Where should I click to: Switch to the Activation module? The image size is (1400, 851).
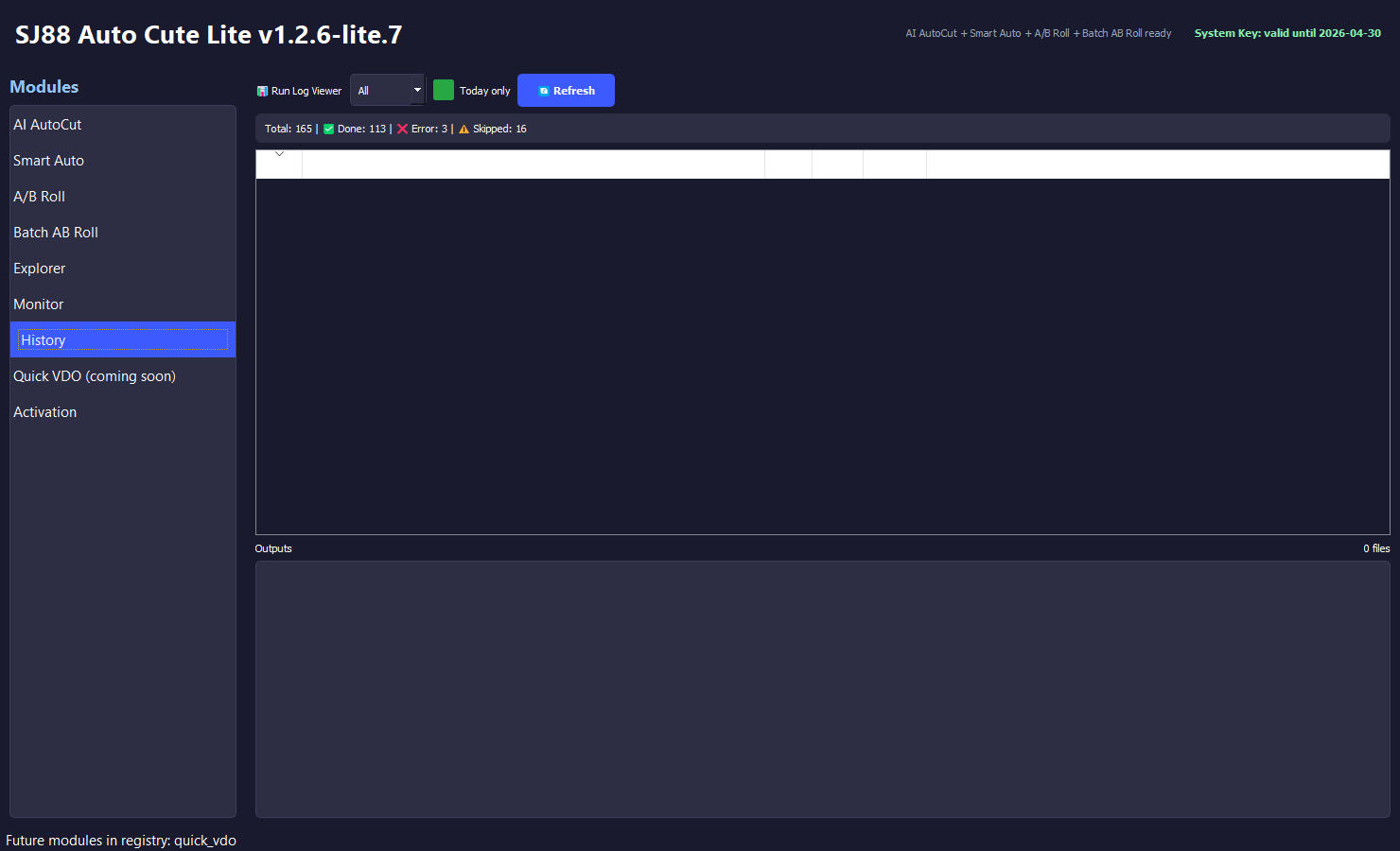click(x=44, y=411)
